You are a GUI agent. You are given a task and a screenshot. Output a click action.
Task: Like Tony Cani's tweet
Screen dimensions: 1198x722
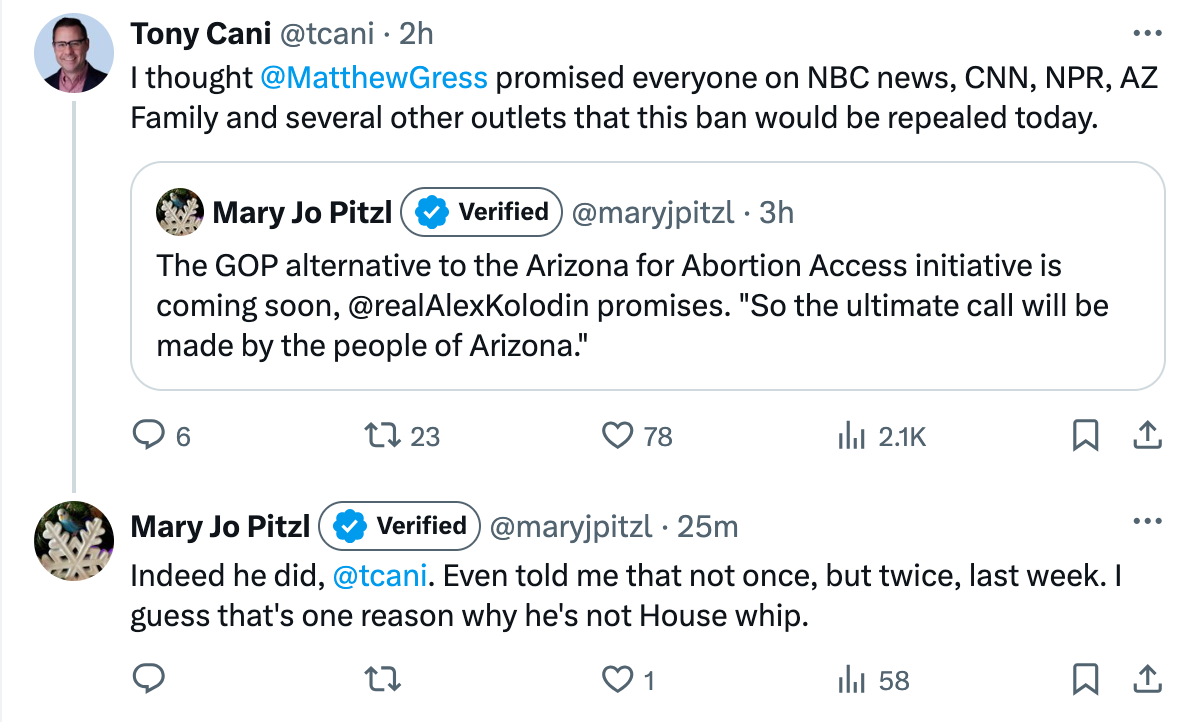pyautogui.click(x=618, y=436)
